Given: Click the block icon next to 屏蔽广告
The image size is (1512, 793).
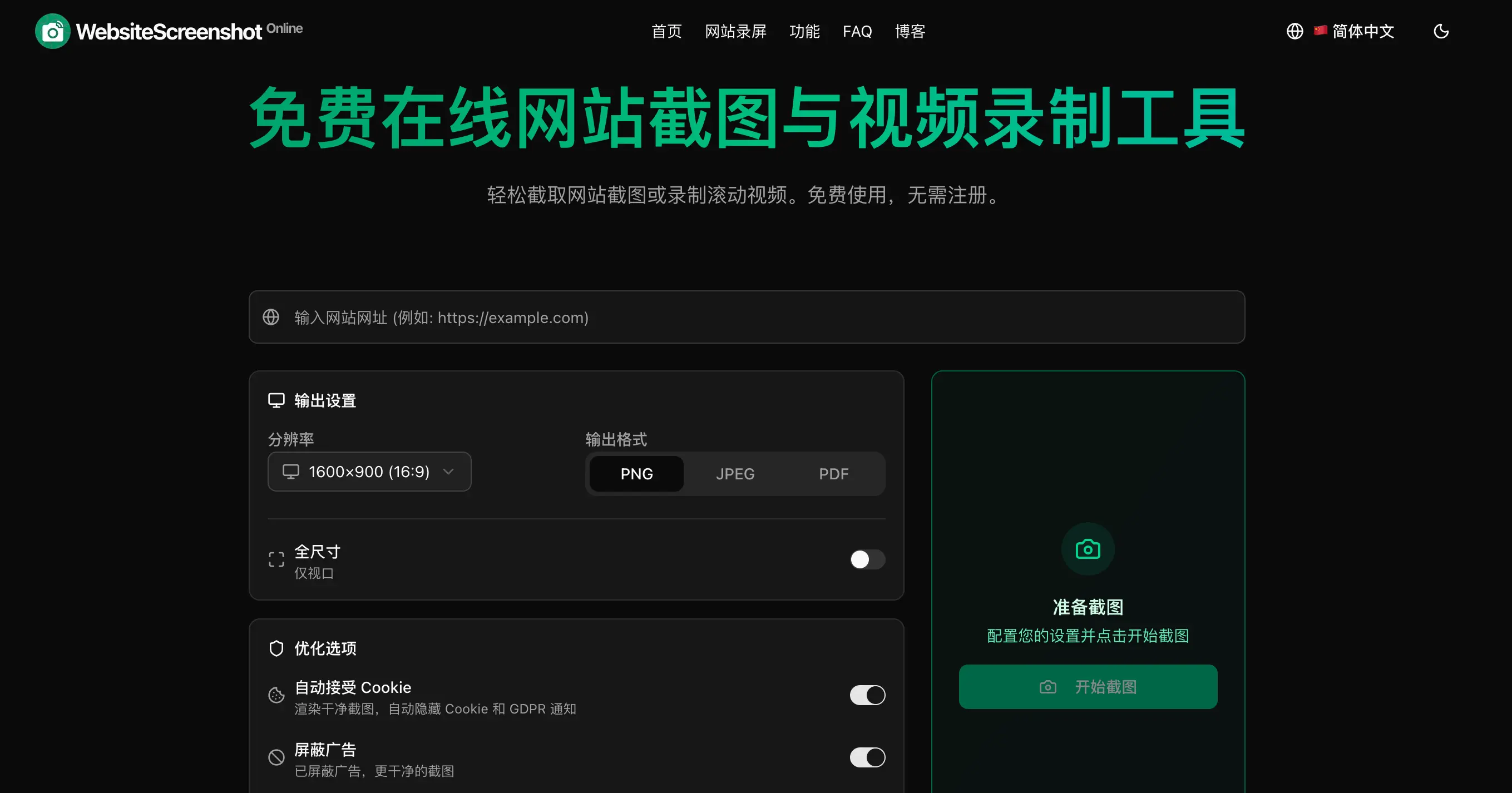Looking at the screenshot, I should point(276,757).
